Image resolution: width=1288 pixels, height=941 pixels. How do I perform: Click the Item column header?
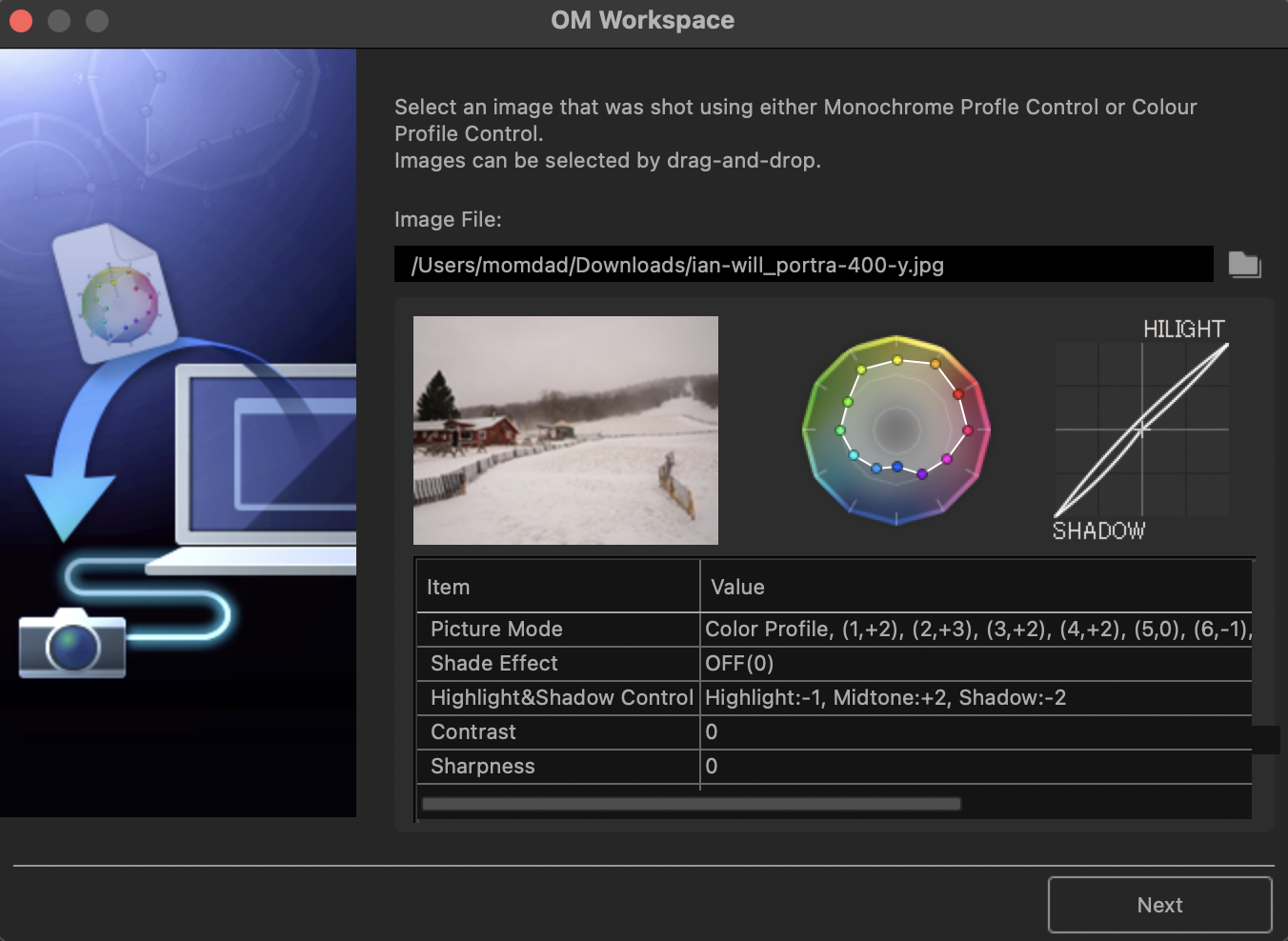(449, 587)
